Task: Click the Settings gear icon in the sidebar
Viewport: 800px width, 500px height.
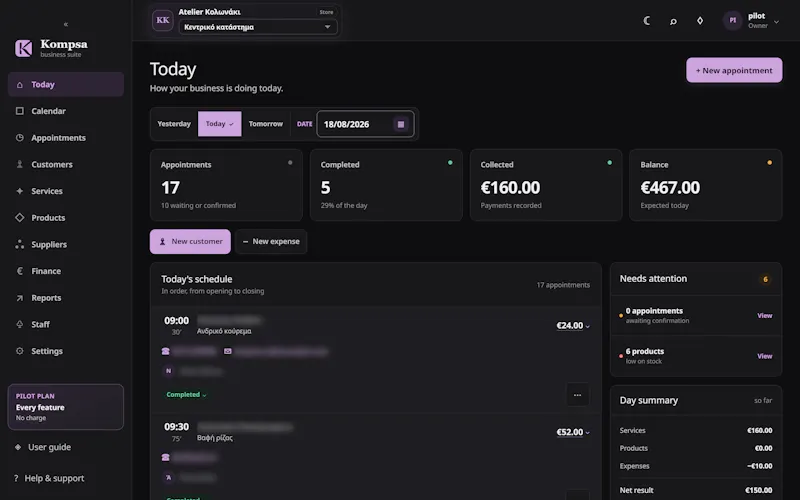Action: 19,351
